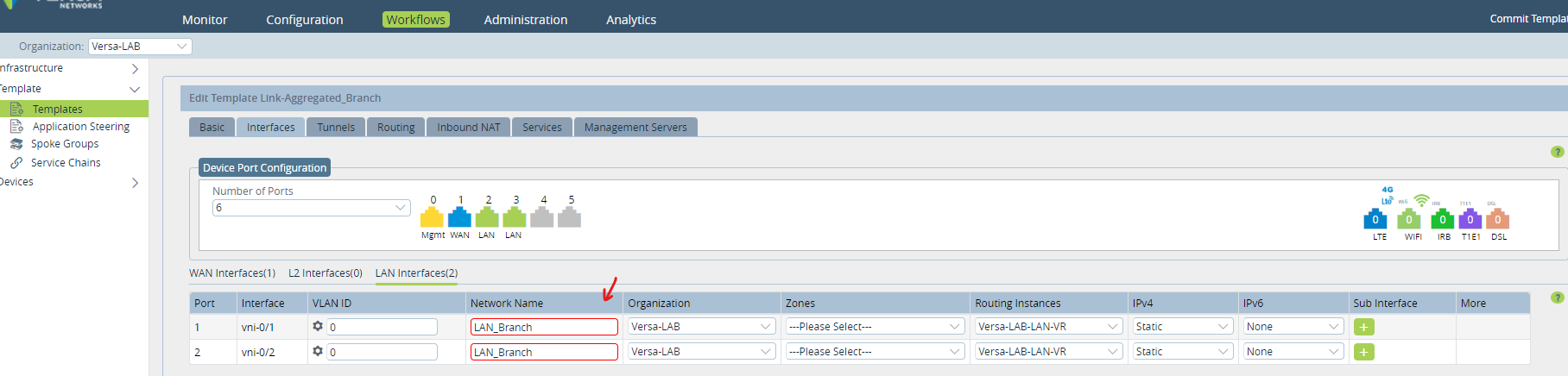This screenshot has width=1568, height=376.
Task: Click the Spoke Groups sidebar icon
Action: point(16,144)
